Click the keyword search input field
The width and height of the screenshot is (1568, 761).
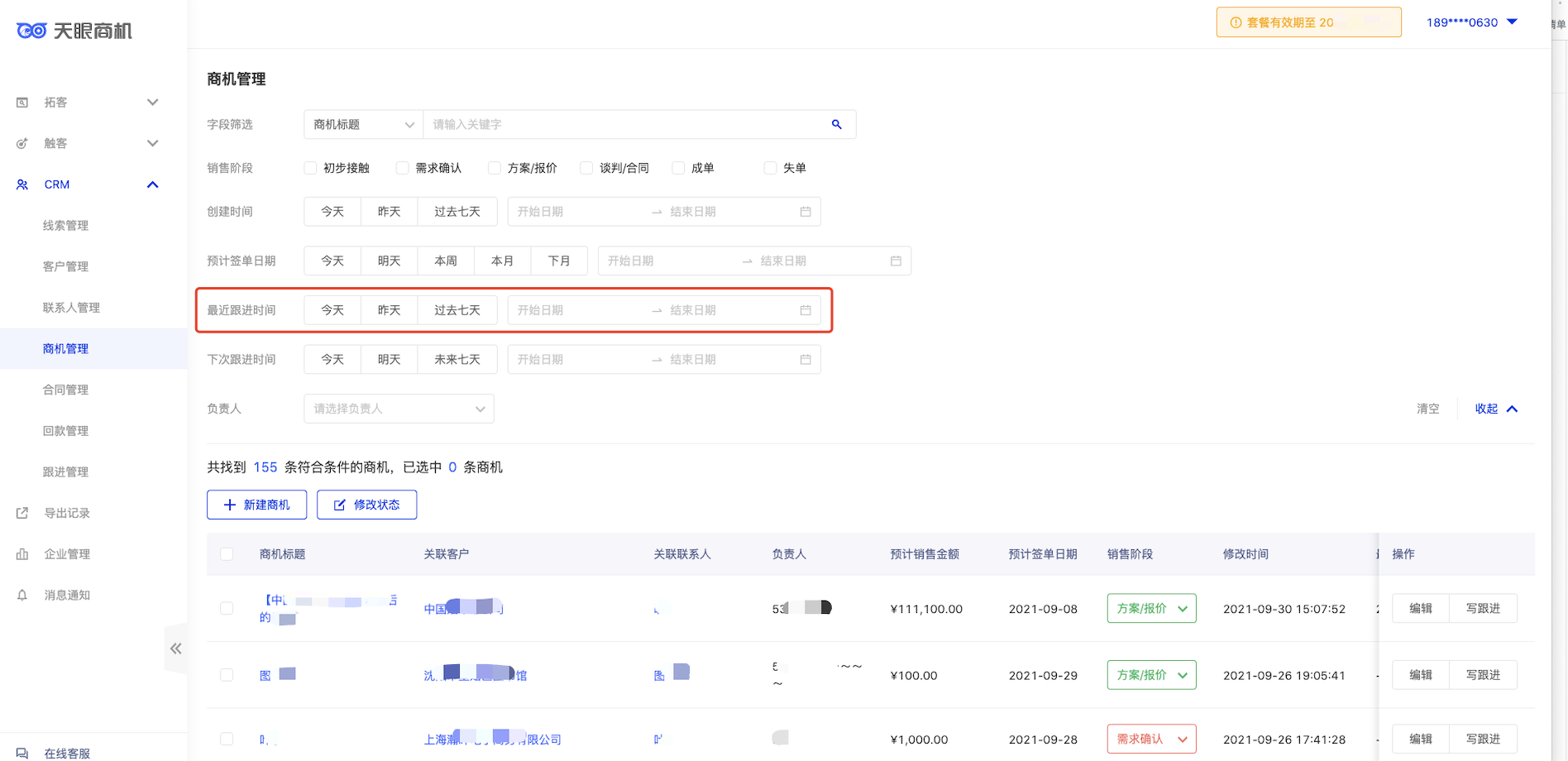624,124
